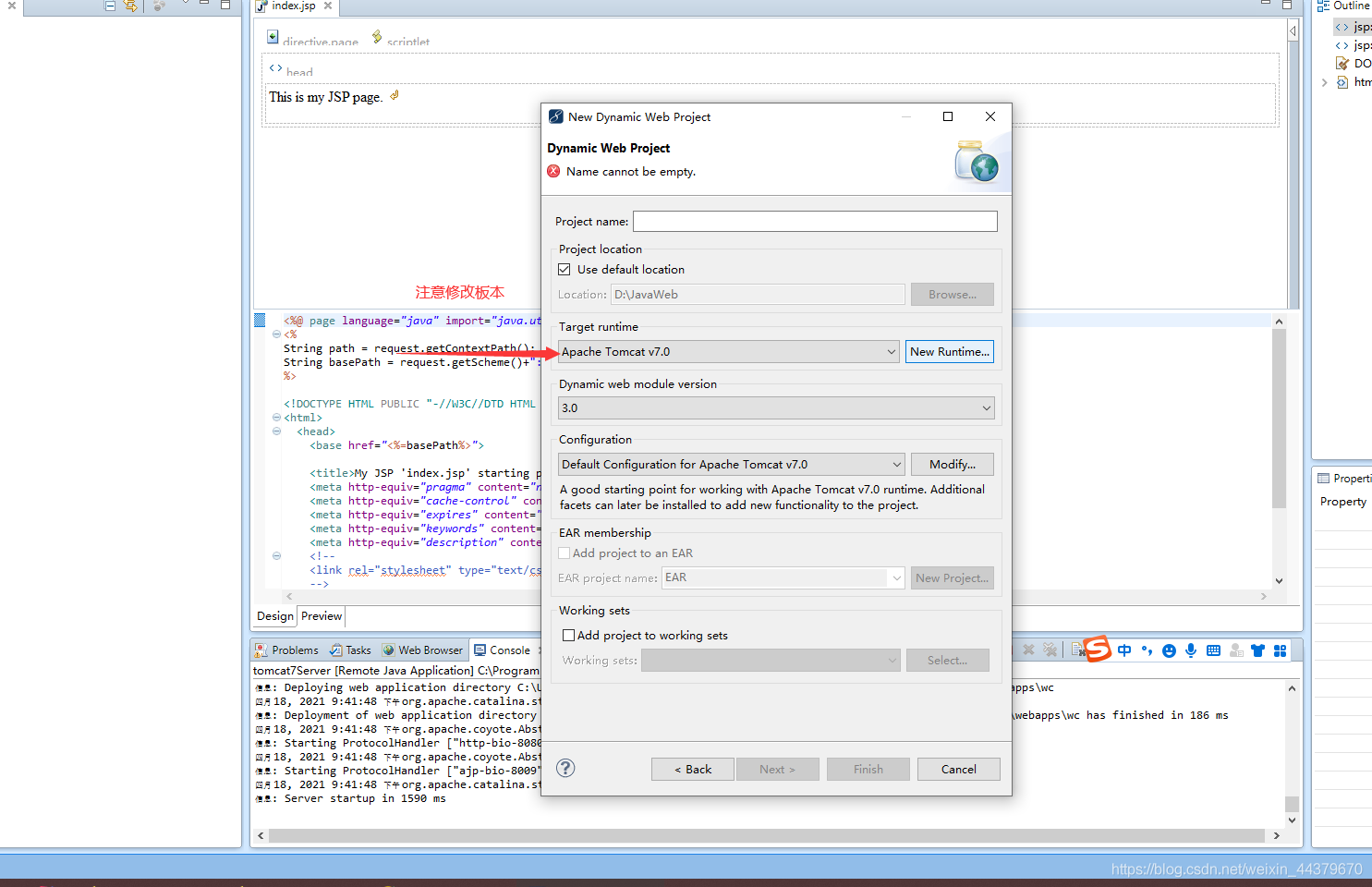Close the index.jsp editor tab
This screenshot has width=1372, height=887.
(328, 6)
